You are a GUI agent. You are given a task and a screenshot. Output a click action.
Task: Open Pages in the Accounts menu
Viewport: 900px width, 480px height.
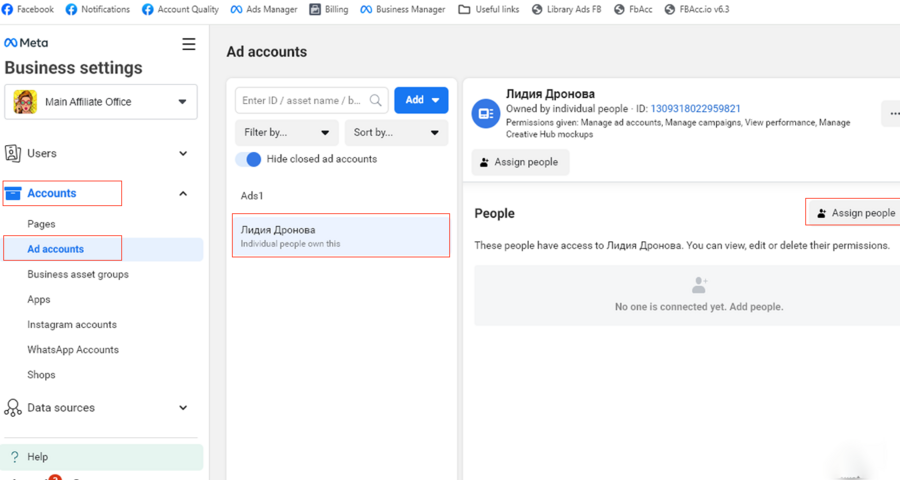click(x=41, y=224)
